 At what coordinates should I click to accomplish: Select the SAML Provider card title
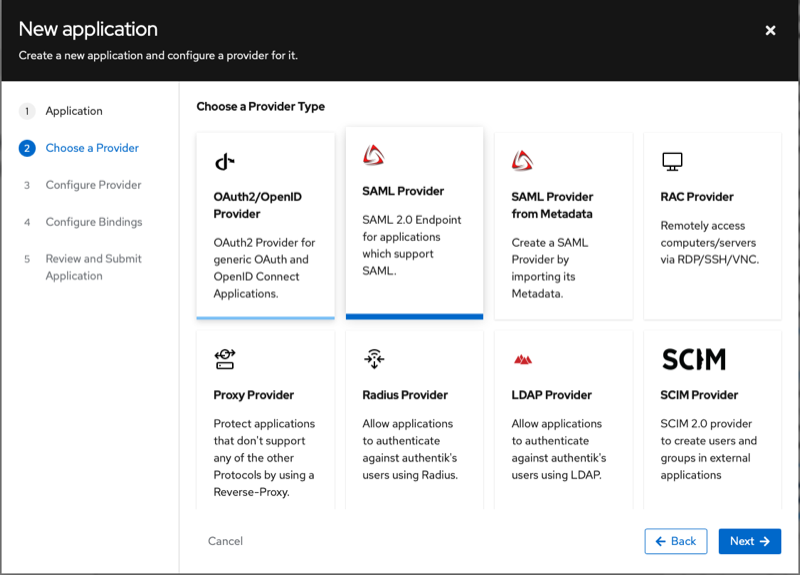[x=403, y=191]
